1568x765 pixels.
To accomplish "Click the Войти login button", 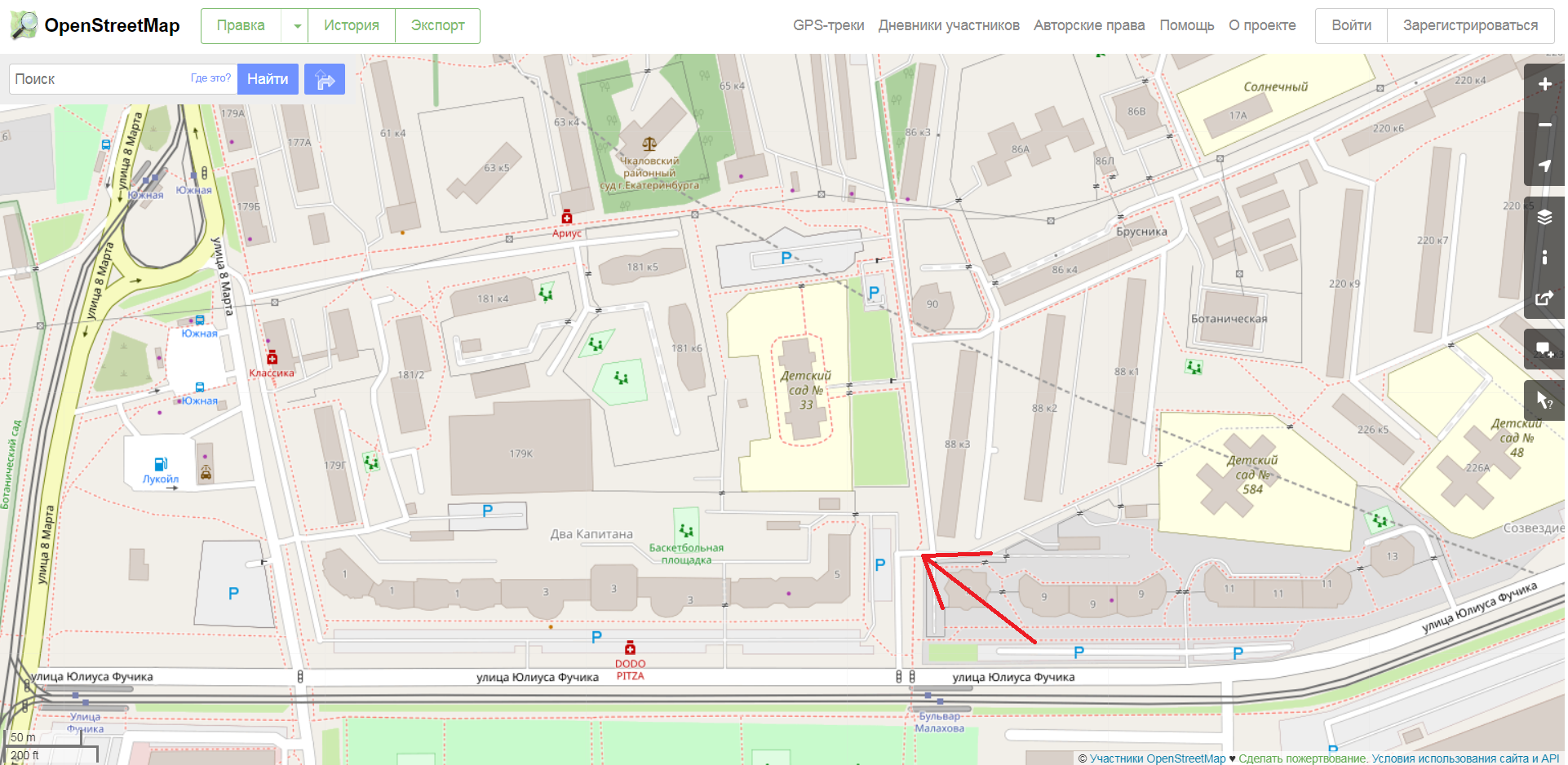I will 1351,26.
